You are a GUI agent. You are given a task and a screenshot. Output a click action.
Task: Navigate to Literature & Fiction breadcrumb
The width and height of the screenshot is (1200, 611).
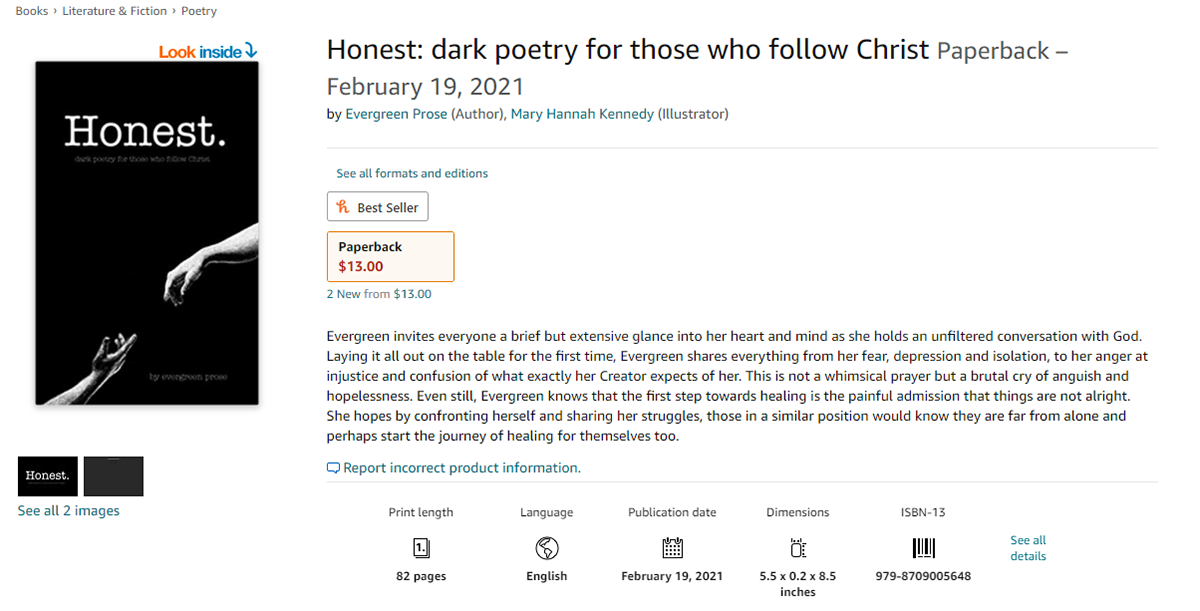tap(114, 11)
